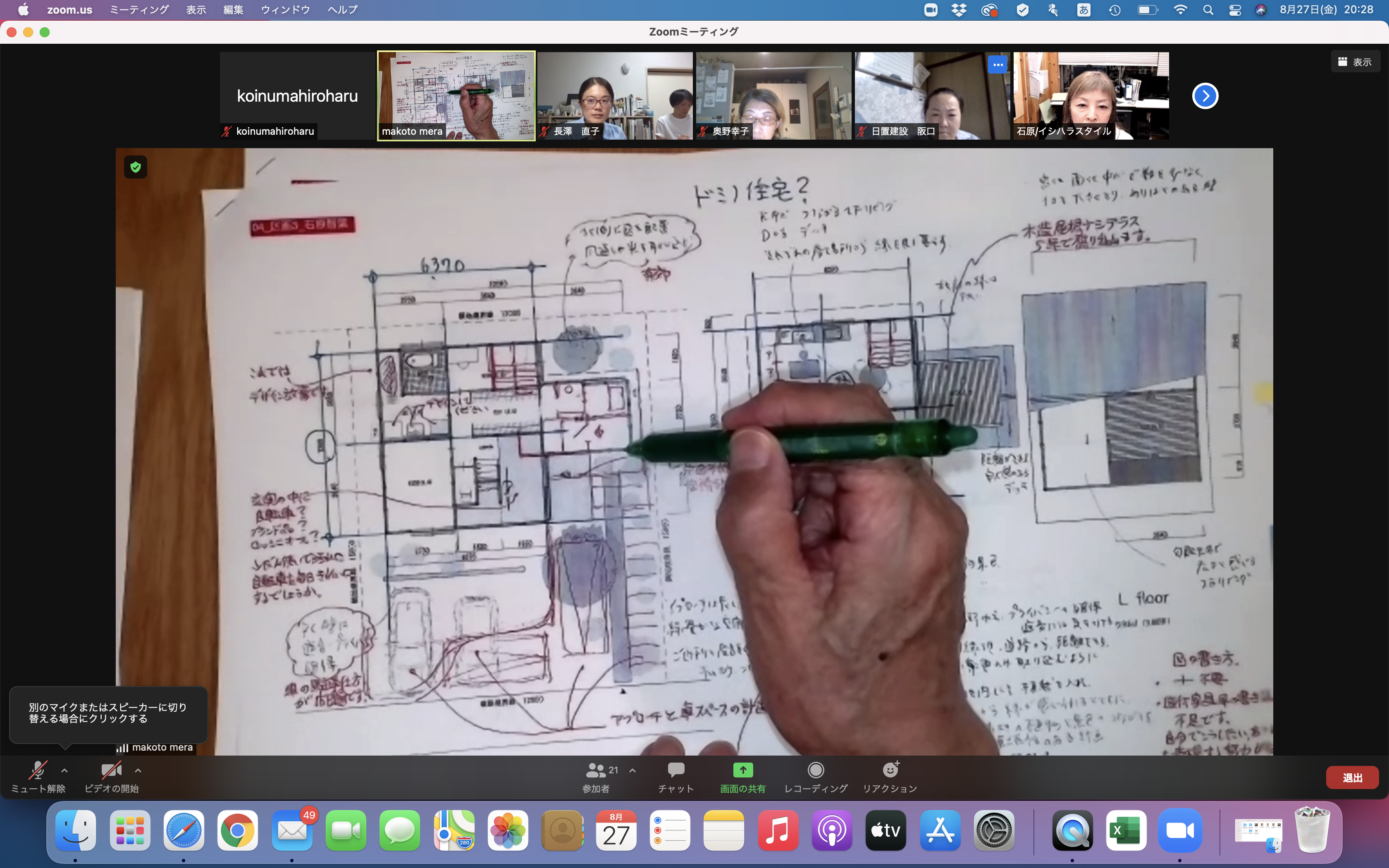Open the zoom.us application menu

pos(69,10)
